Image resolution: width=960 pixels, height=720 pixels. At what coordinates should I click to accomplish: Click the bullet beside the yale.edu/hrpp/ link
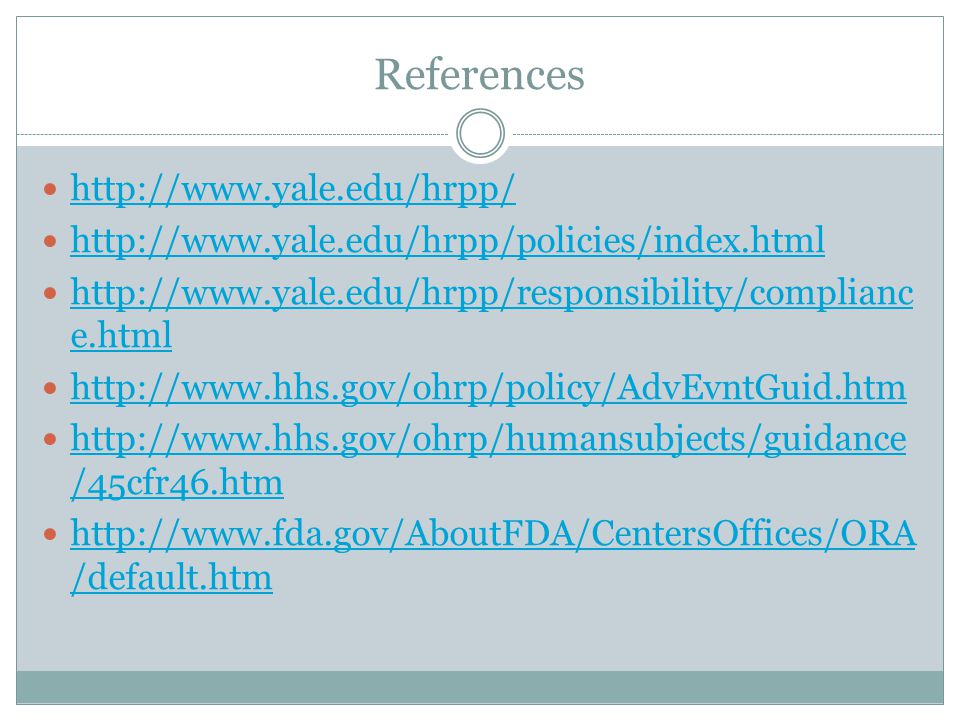pyautogui.click(x=50, y=189)
